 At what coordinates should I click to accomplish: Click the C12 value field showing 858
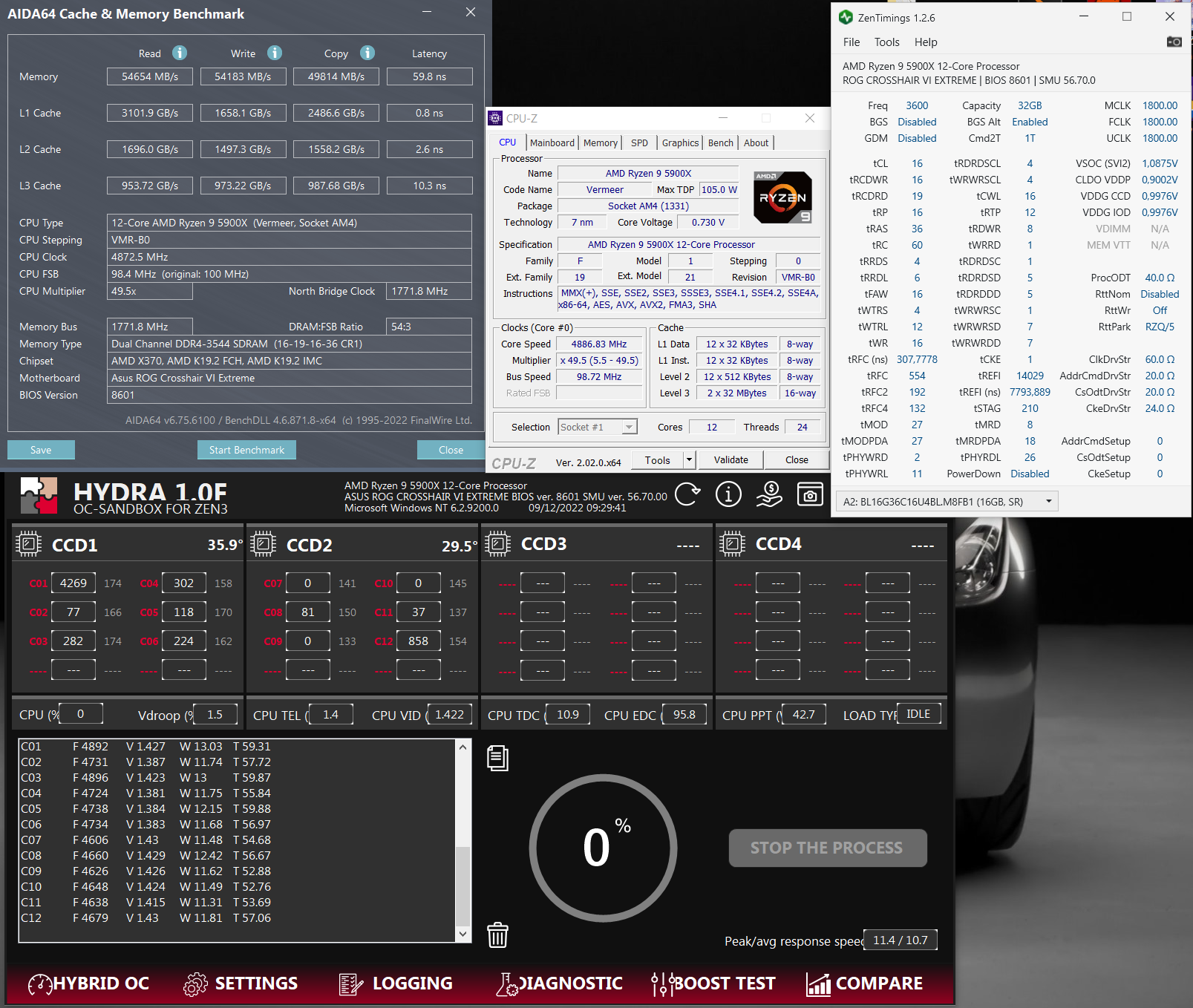click(419, 641)
